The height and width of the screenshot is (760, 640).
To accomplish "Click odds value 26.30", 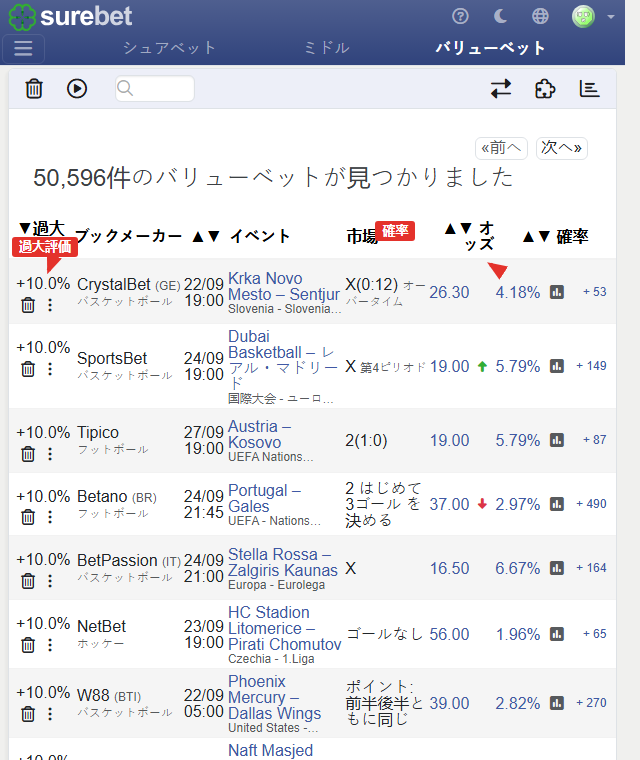I will pos(449,292).
